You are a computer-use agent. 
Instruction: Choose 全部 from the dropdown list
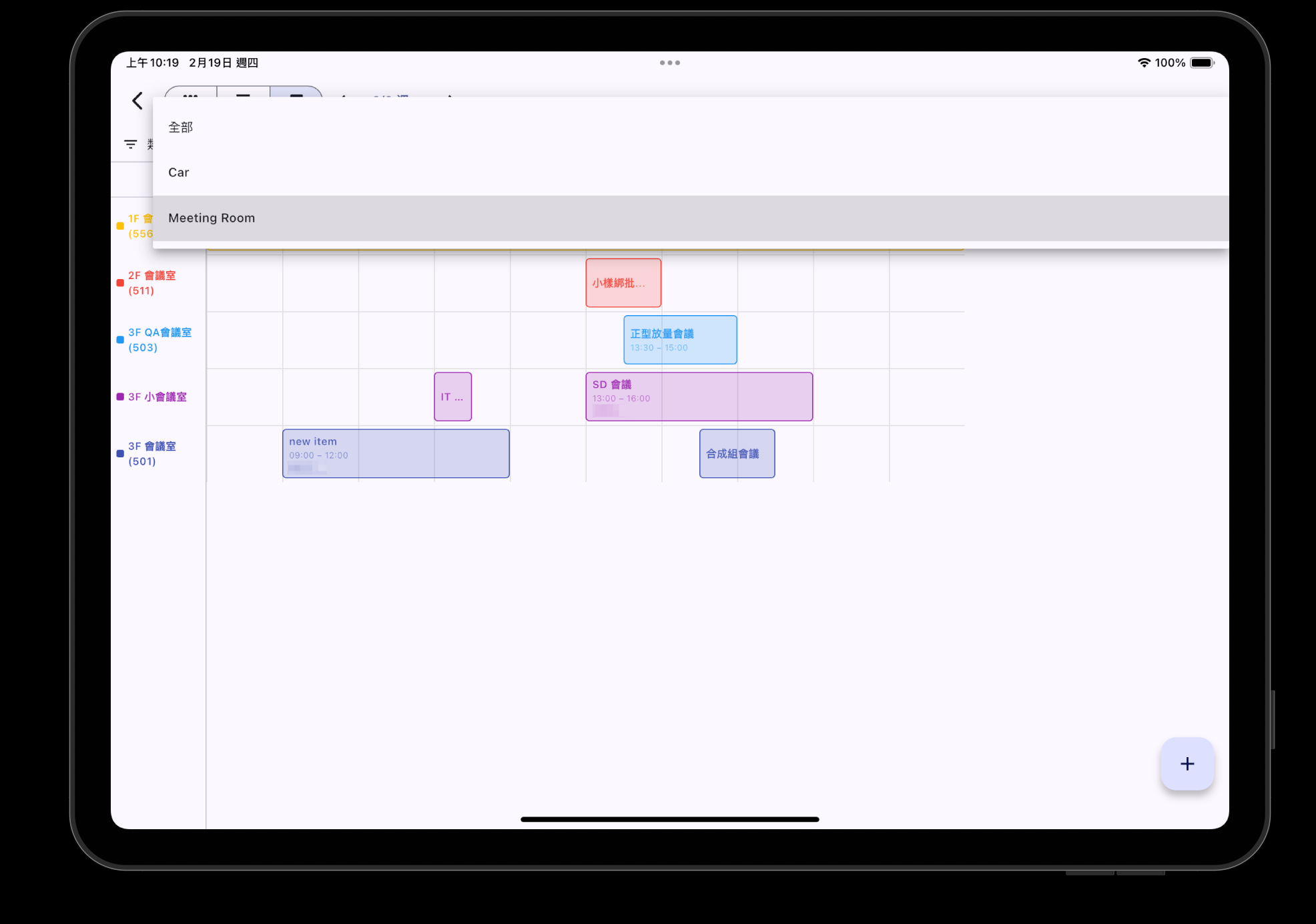point(181,127)
